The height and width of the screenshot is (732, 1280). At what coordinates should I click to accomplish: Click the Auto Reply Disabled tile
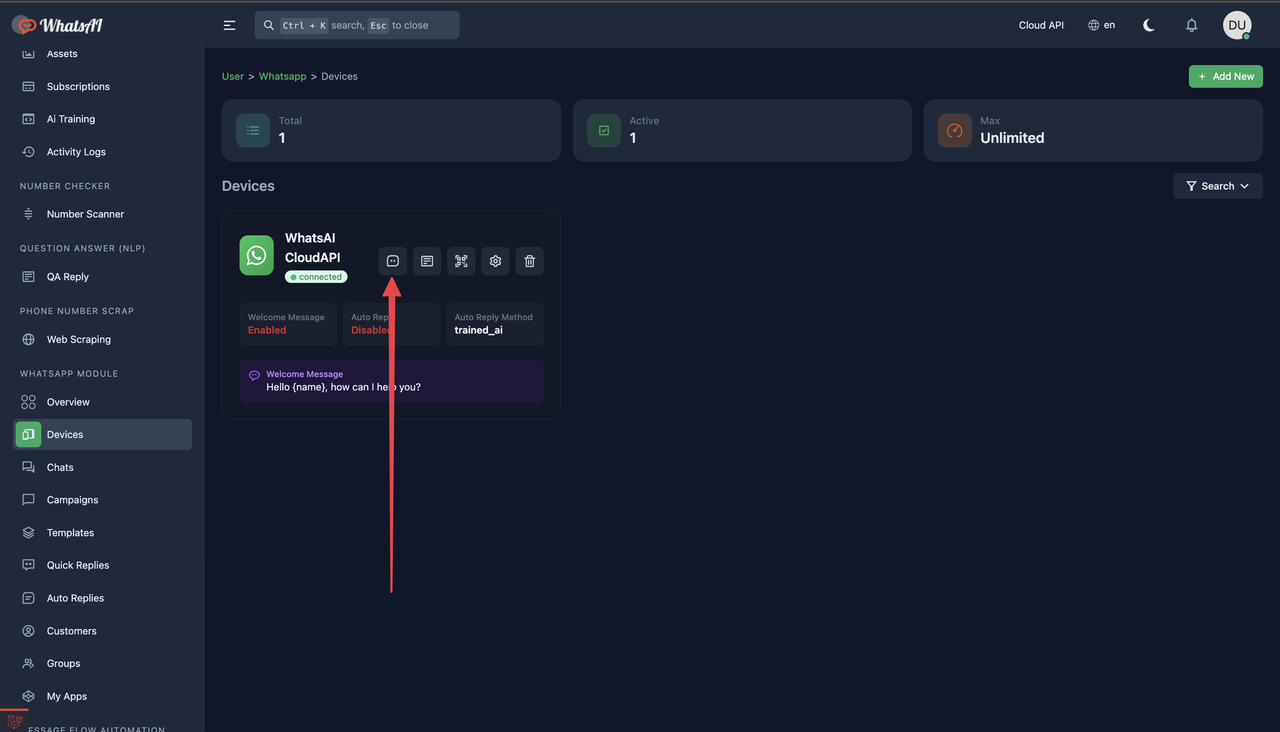pyautogui.click(x=391, y=324)
